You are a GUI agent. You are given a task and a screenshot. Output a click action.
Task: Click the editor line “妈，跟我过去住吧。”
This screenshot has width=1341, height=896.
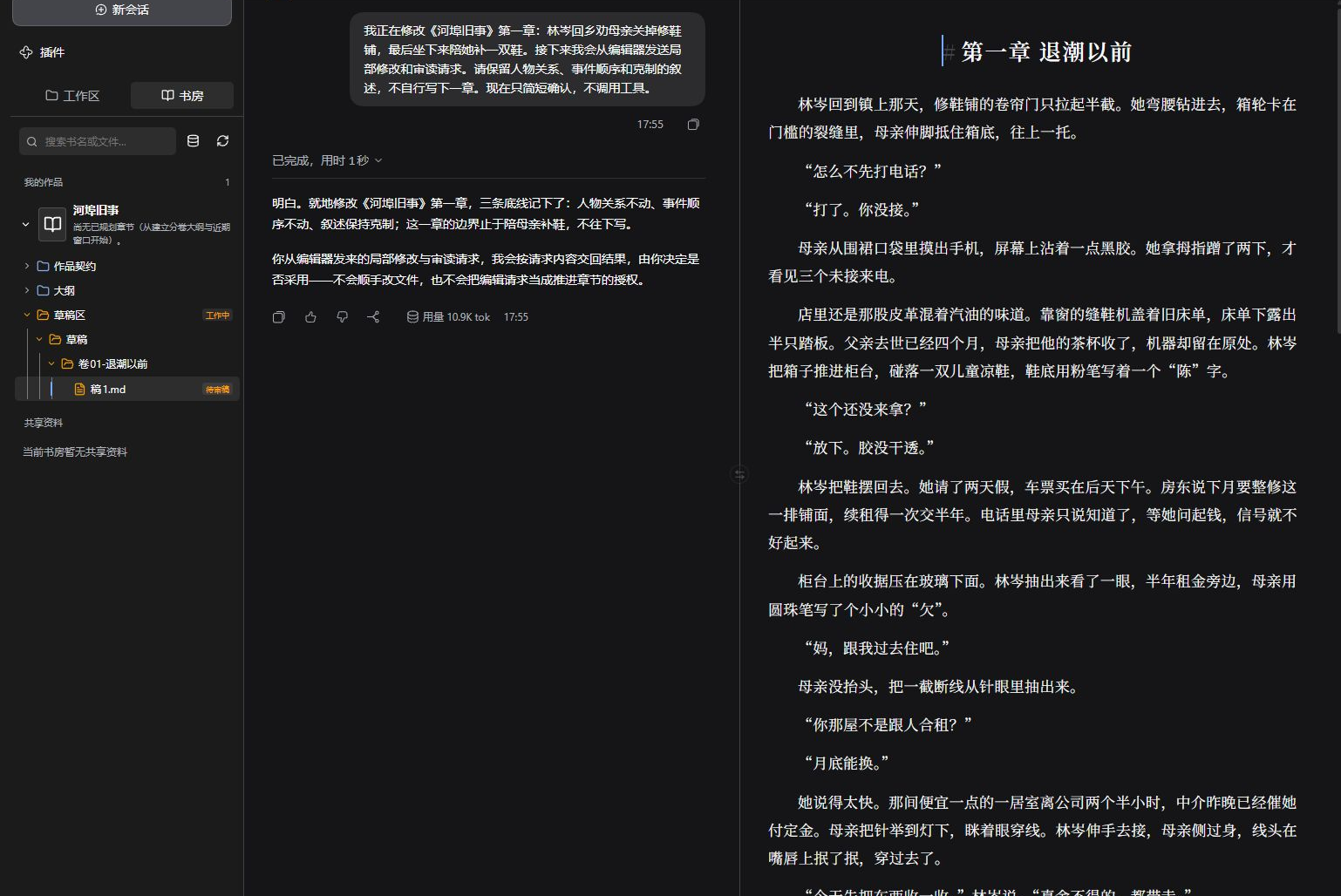[x=876, y=648]
